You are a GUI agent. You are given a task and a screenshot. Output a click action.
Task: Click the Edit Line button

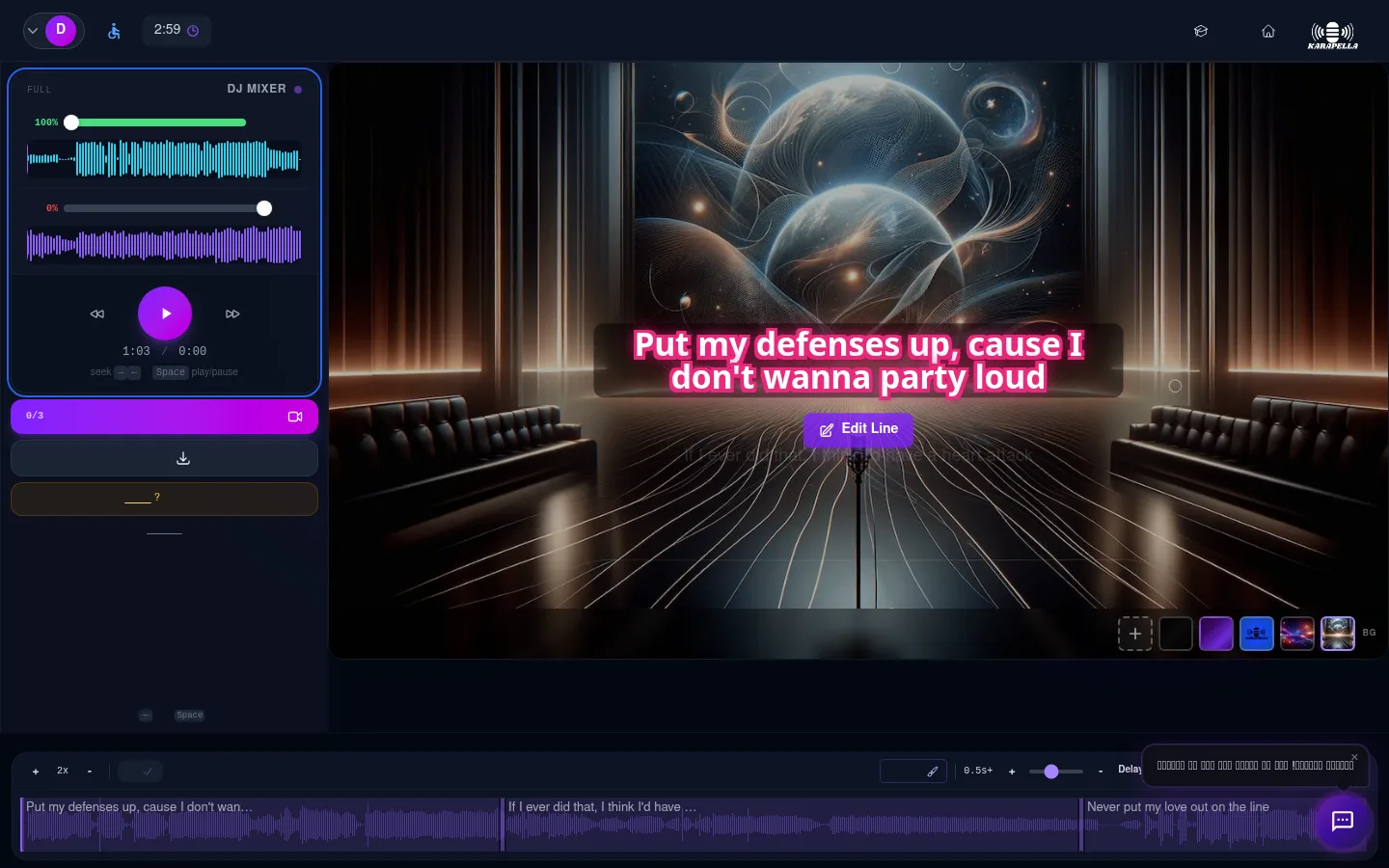pos(858,429)
